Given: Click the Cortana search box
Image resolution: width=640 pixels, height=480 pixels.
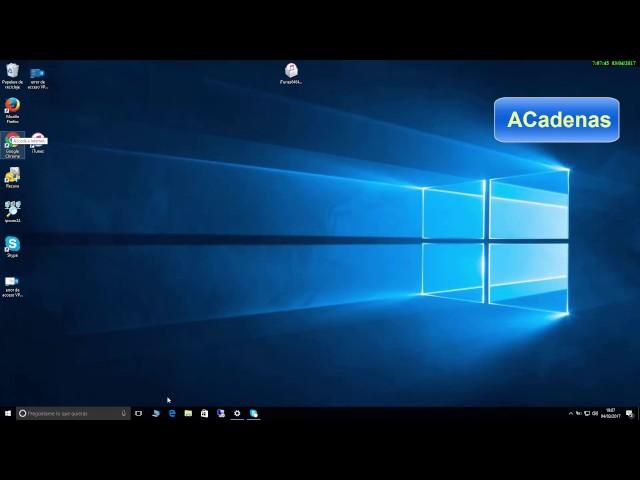Looking at the screenshot, I should click(x=73, y=413).
